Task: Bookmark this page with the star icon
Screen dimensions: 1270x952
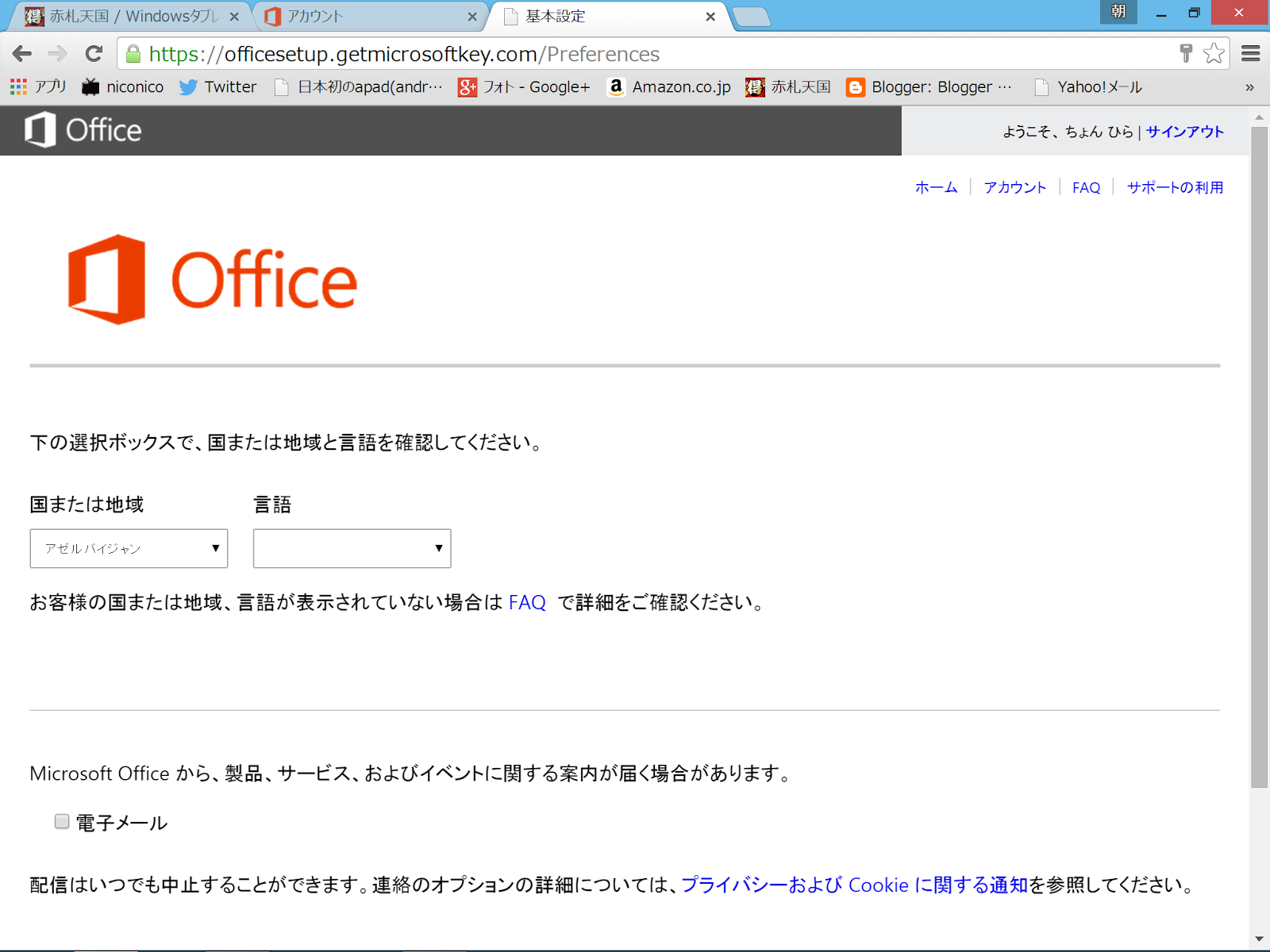Action: coord(1214,53)
